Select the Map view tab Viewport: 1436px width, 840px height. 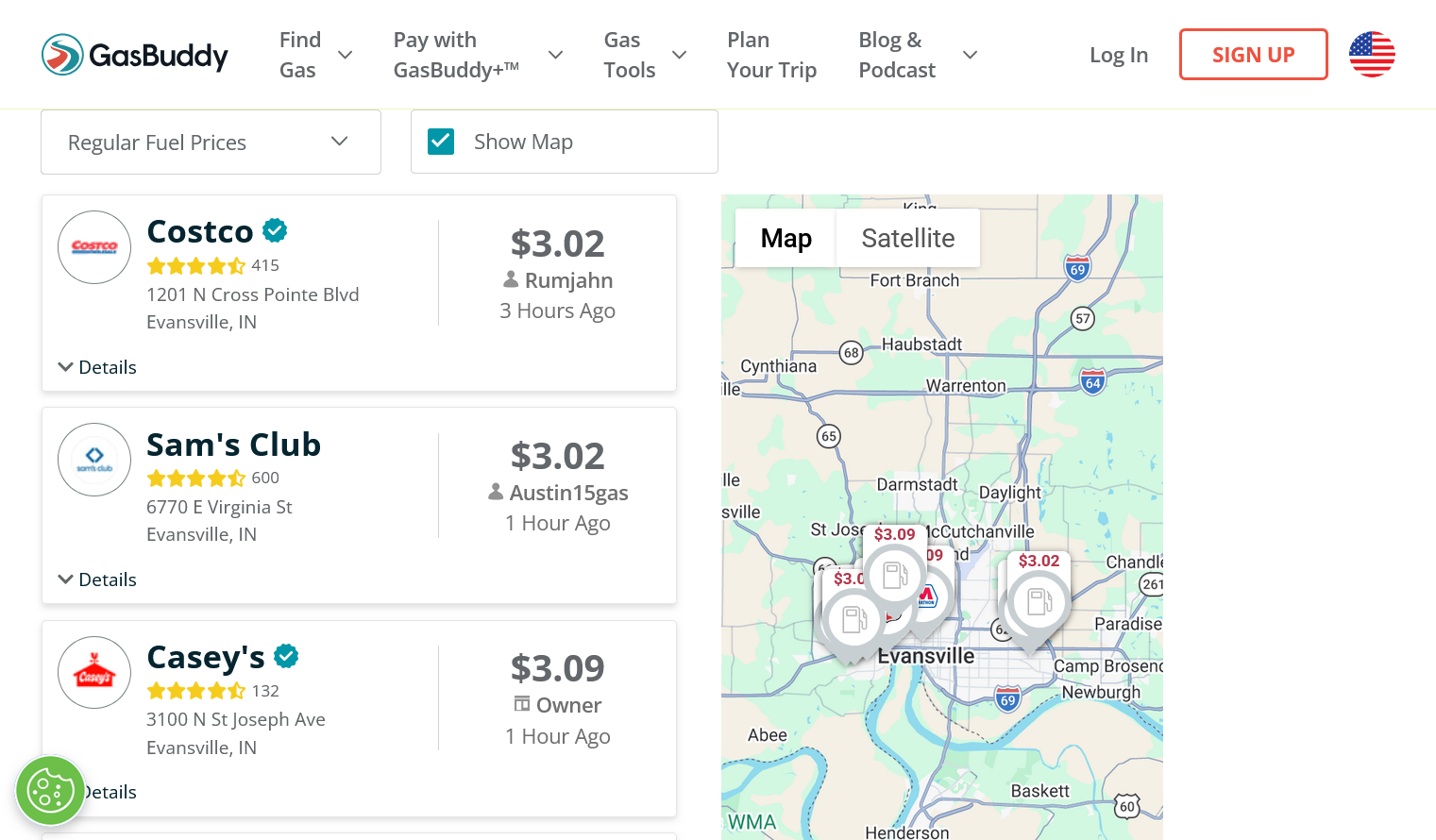(x=786, y=238)
